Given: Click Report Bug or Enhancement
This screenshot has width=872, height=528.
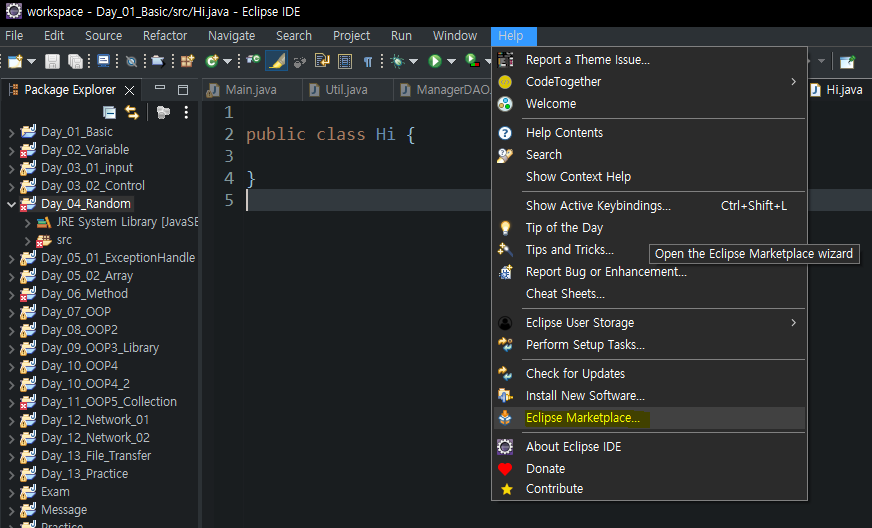Looking at the screenshot, I should point(649,272).
